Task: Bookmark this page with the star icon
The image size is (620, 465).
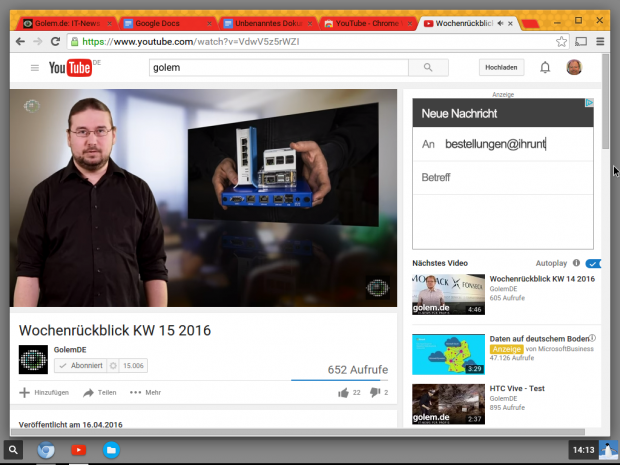Action: 561,42
